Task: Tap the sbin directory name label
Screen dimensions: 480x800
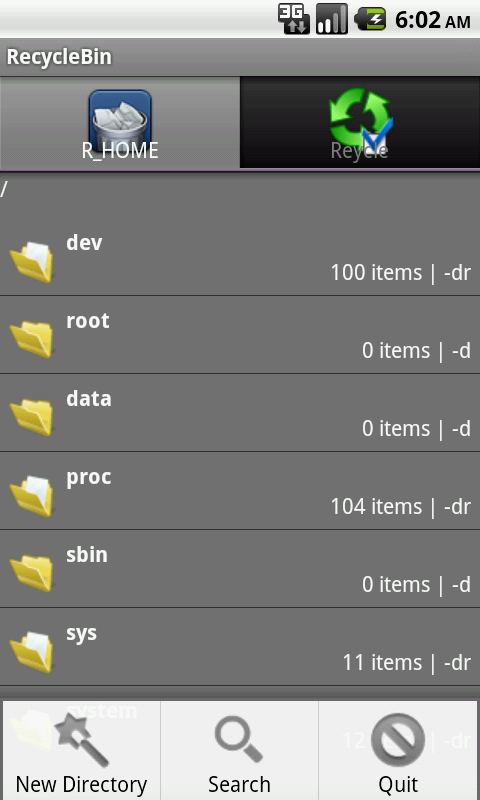Action: coord(87,555)
